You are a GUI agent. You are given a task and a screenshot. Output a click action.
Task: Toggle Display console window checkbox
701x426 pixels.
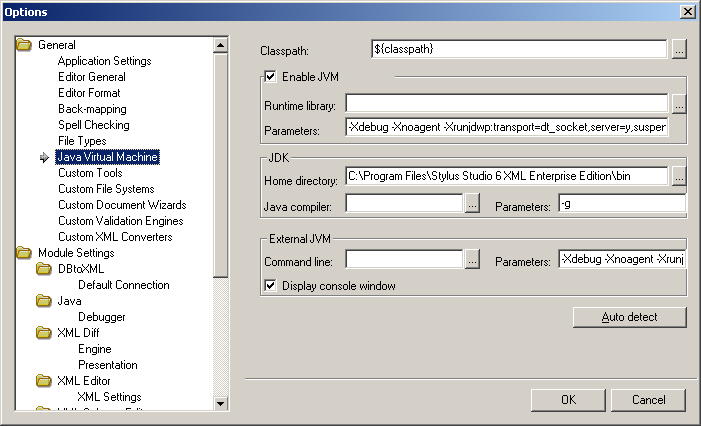(x=270, y=286)
